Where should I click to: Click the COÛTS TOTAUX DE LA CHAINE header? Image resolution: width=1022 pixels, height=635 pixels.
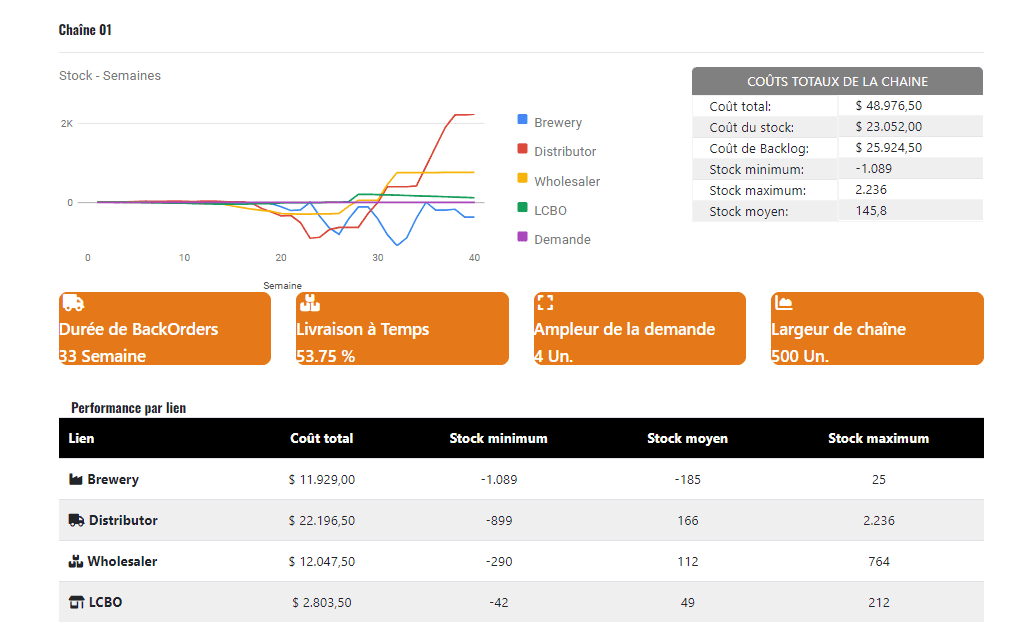837,81
